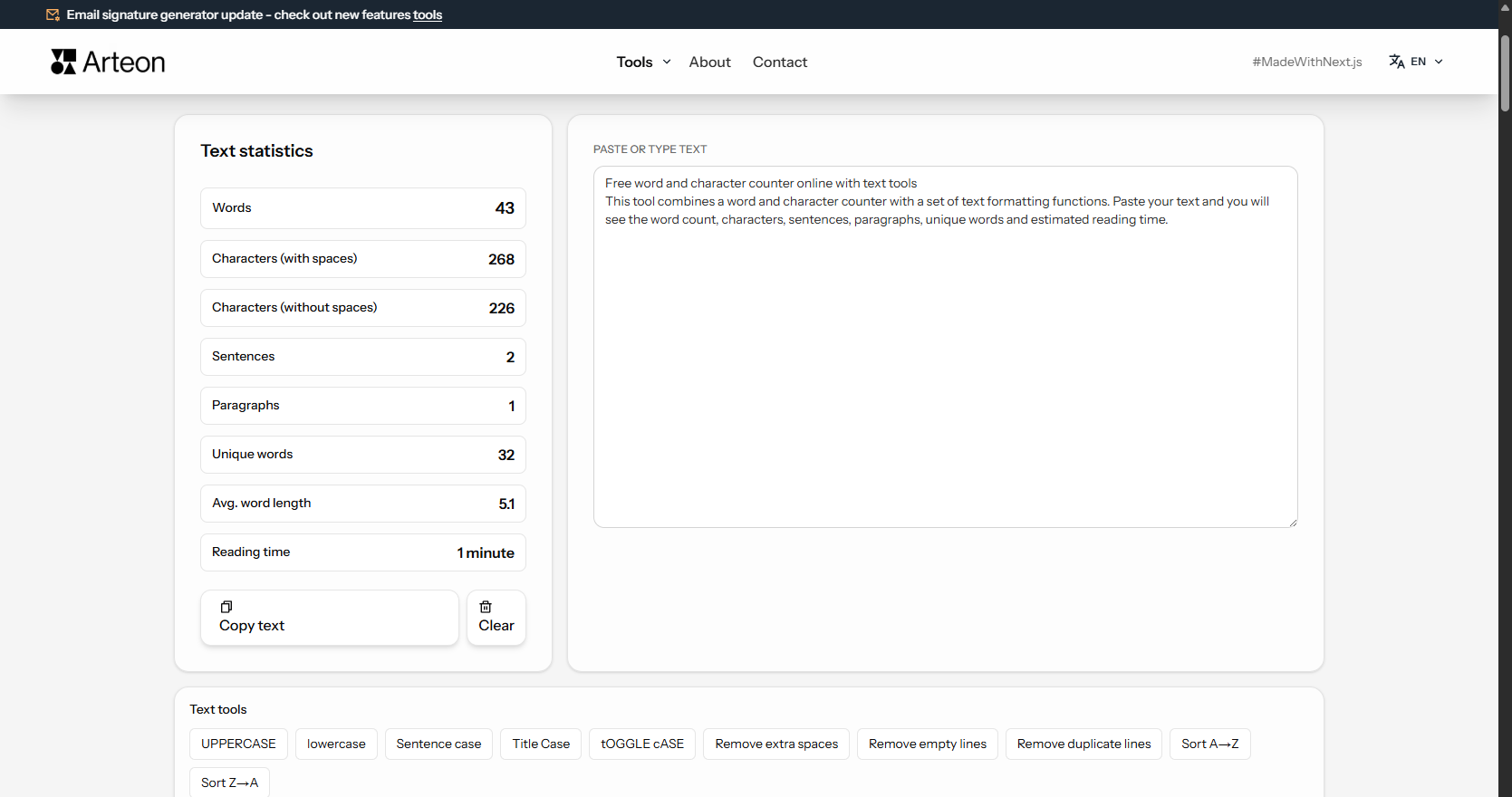This screenshot has width=1512, height=797.
Task: Go to the Contact page
Action: [780, 62]
